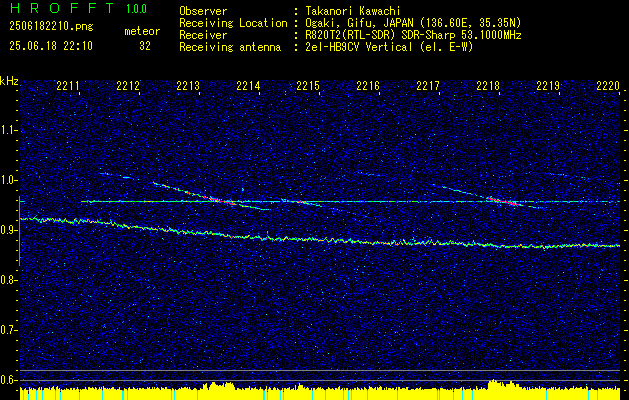
Task: Click the 2220 time marker
Action: click(608, 85)
